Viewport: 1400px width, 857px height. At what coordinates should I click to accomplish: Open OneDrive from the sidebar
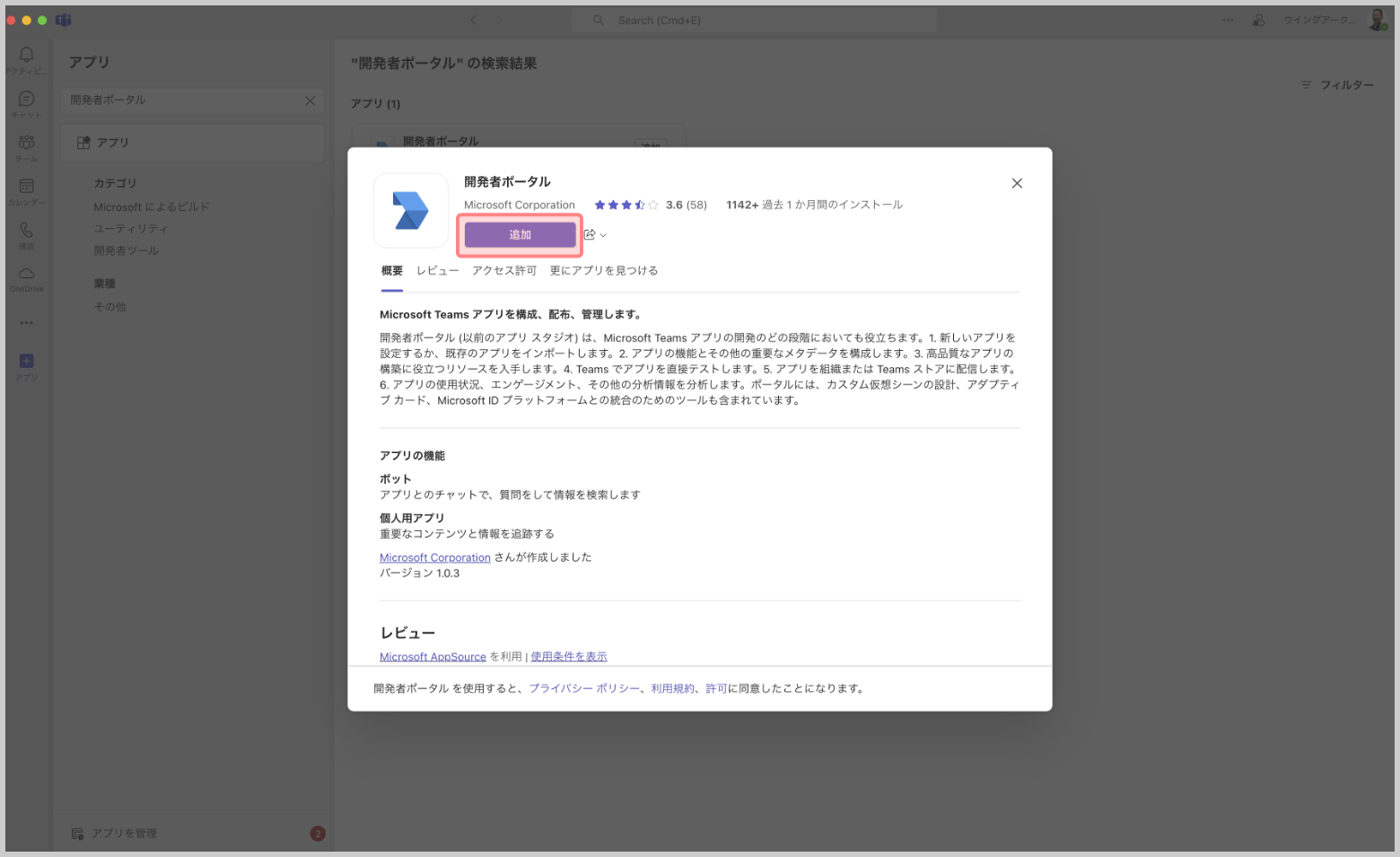click(27, 275)
